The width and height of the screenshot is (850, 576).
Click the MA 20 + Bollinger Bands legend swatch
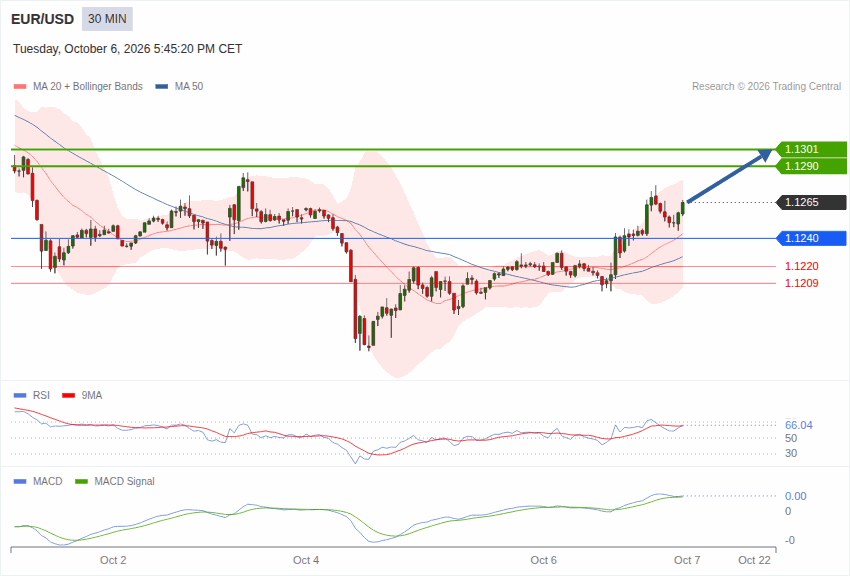tap(20, 87)
